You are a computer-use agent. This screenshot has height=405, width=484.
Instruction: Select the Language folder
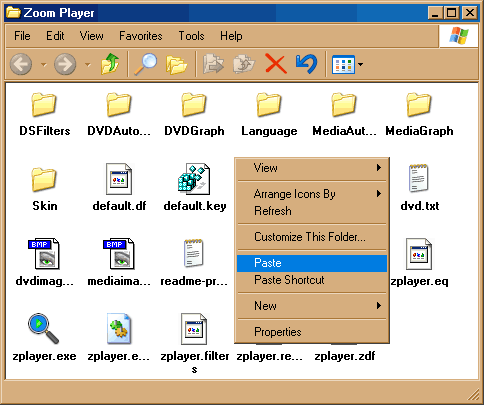269,114
